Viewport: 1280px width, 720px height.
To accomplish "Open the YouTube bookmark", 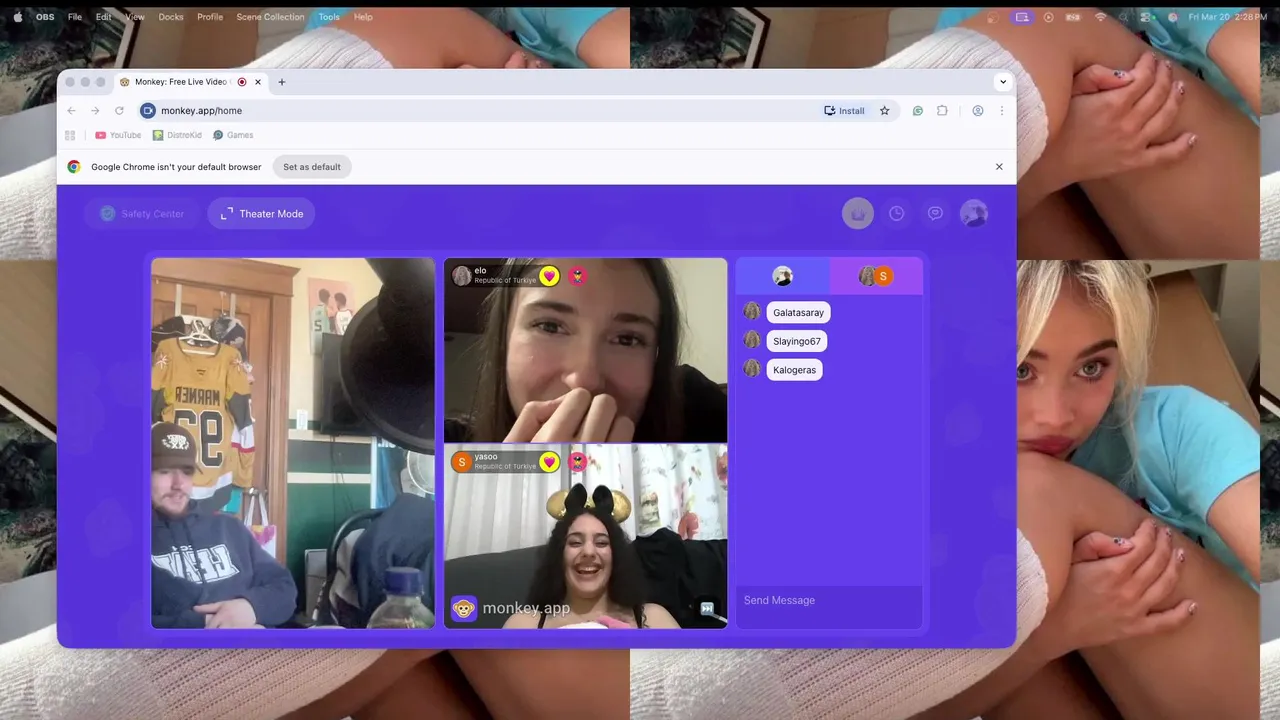I will tap(118, 135).
